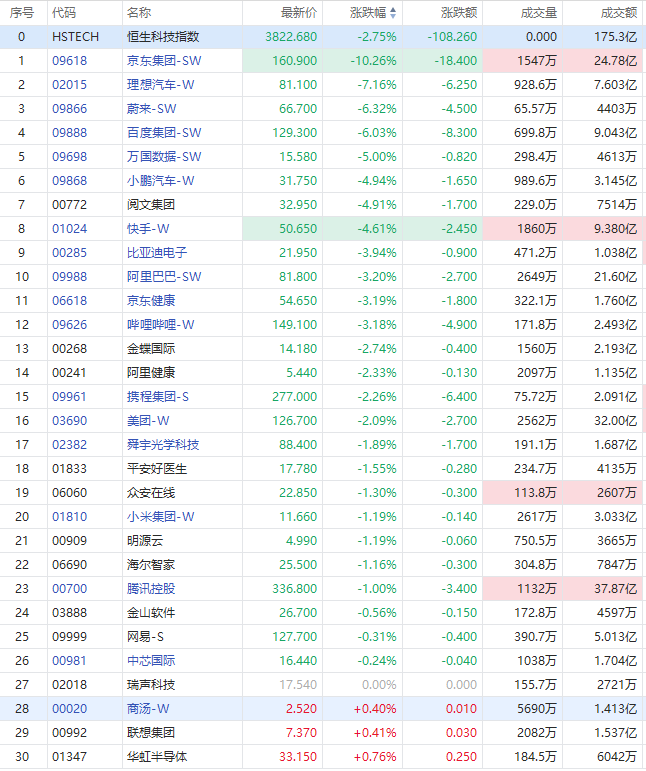
Task: Click the HSTECH index code
Action: [76, 37]
